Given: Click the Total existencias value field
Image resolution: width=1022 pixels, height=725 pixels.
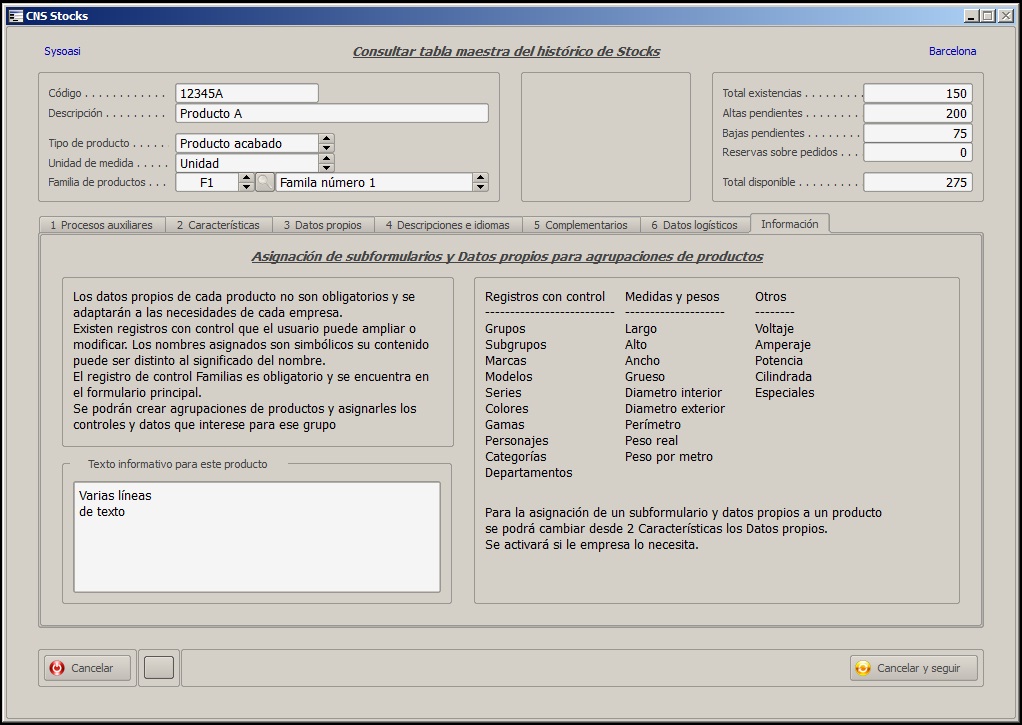Looking at the screenshot, I should click(x=918, y=93).
